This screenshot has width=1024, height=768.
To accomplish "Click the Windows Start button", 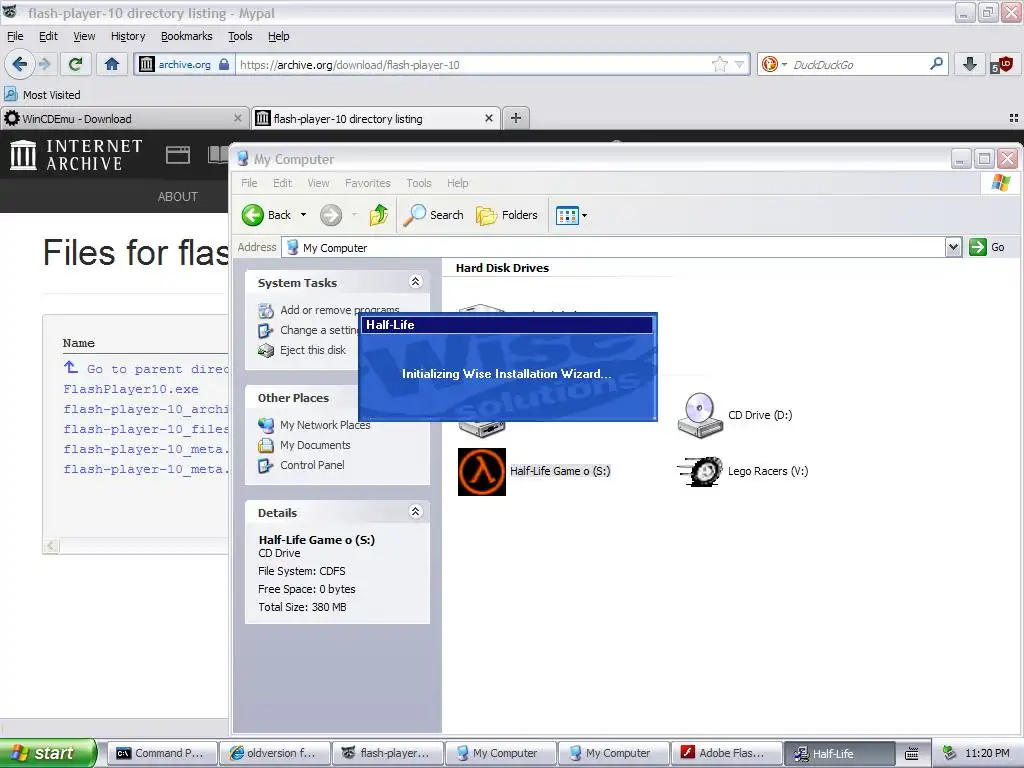I will click(48, 753).
